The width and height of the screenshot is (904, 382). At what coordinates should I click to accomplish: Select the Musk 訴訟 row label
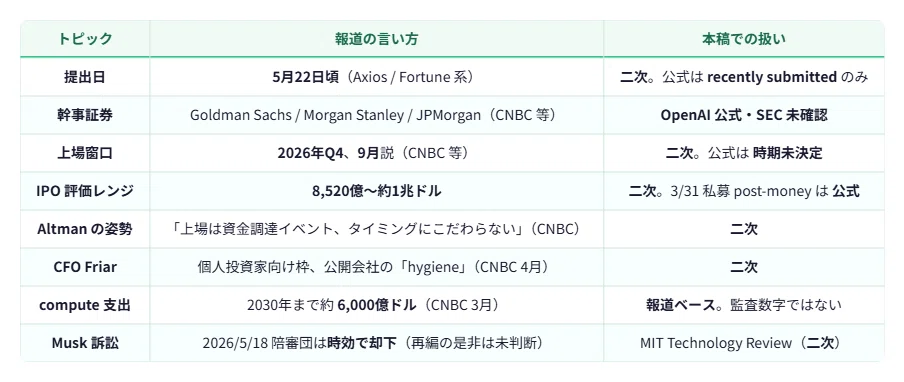85,343
